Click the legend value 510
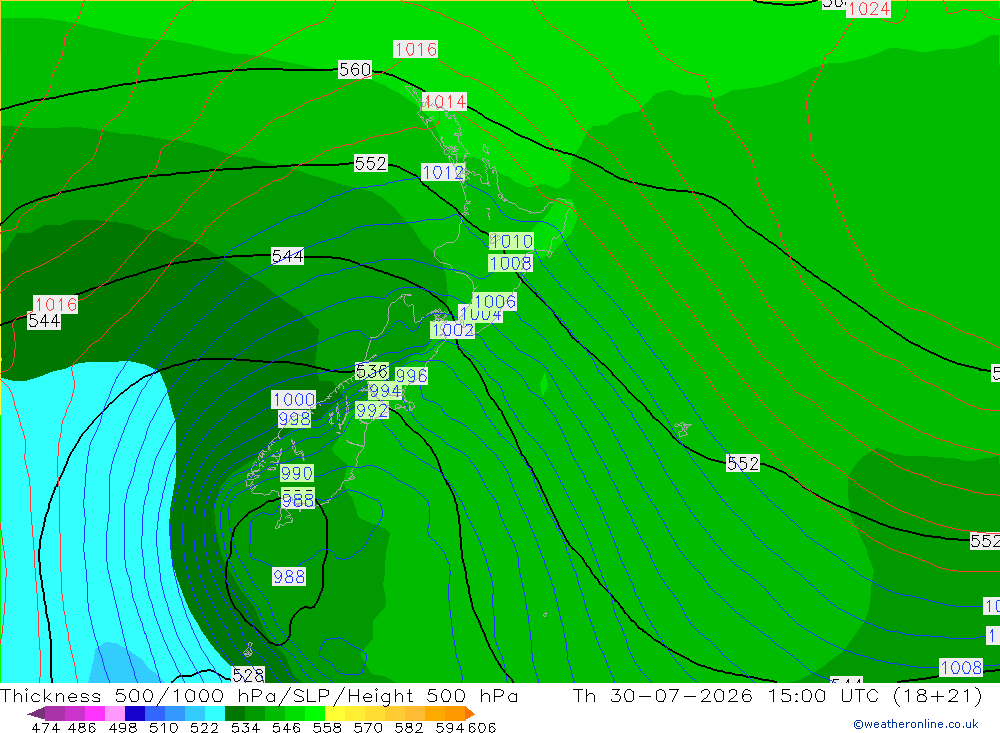The width and height of the screenshot is (1000, 733). click(x=164, y=727)
